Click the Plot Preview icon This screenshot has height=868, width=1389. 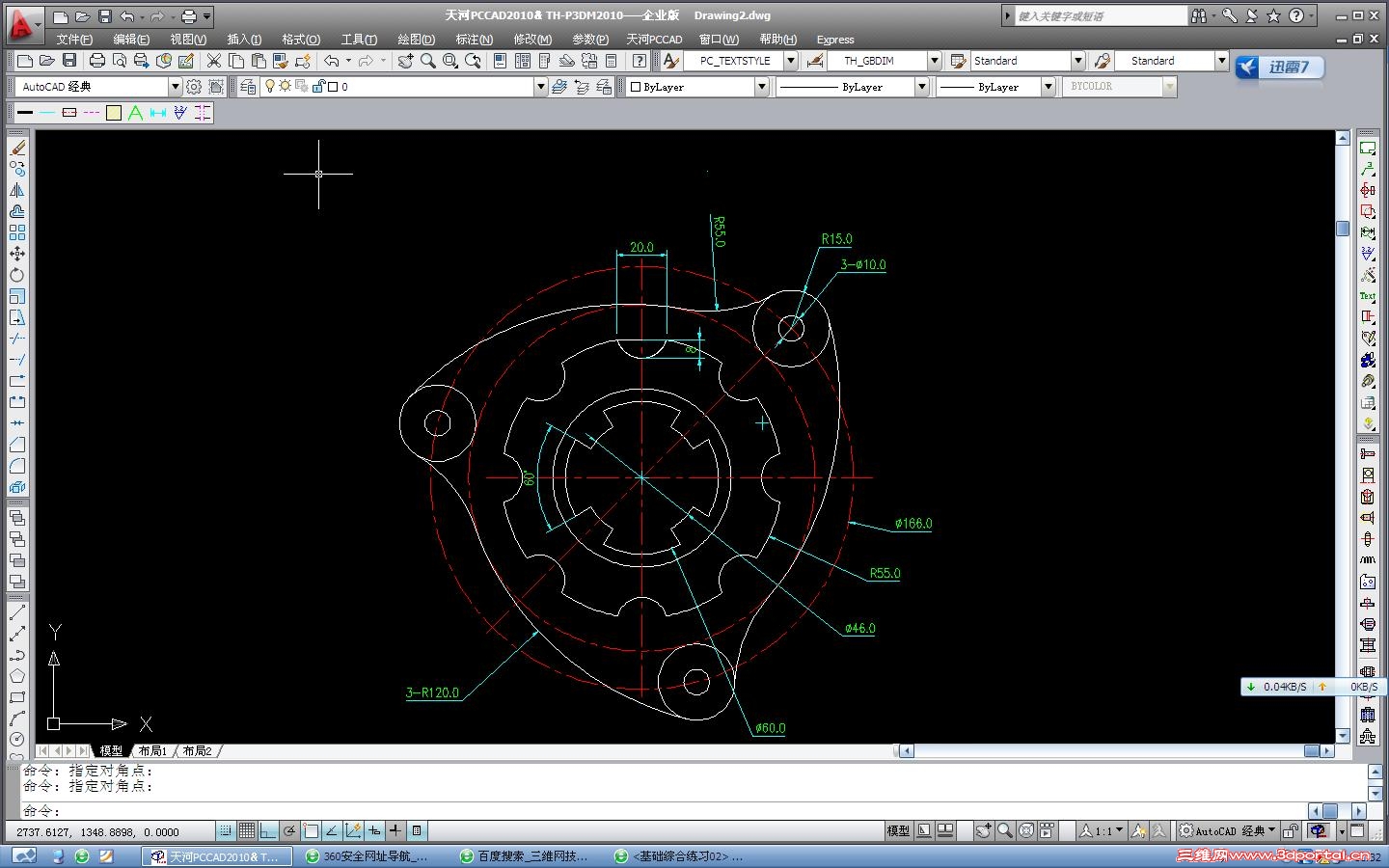pyautogui.click(x=119, y=61)
